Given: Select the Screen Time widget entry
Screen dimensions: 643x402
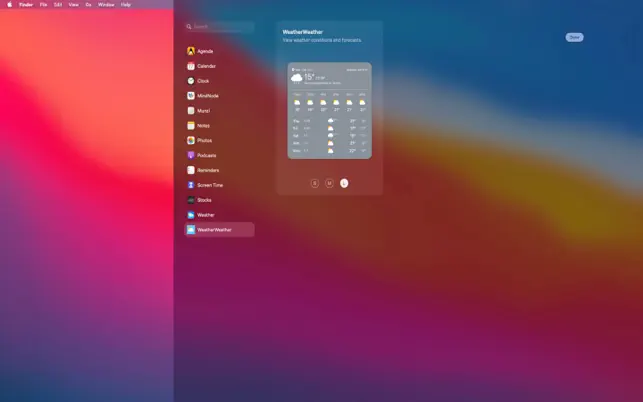Looking at the screenshot, I should (210, 185).
